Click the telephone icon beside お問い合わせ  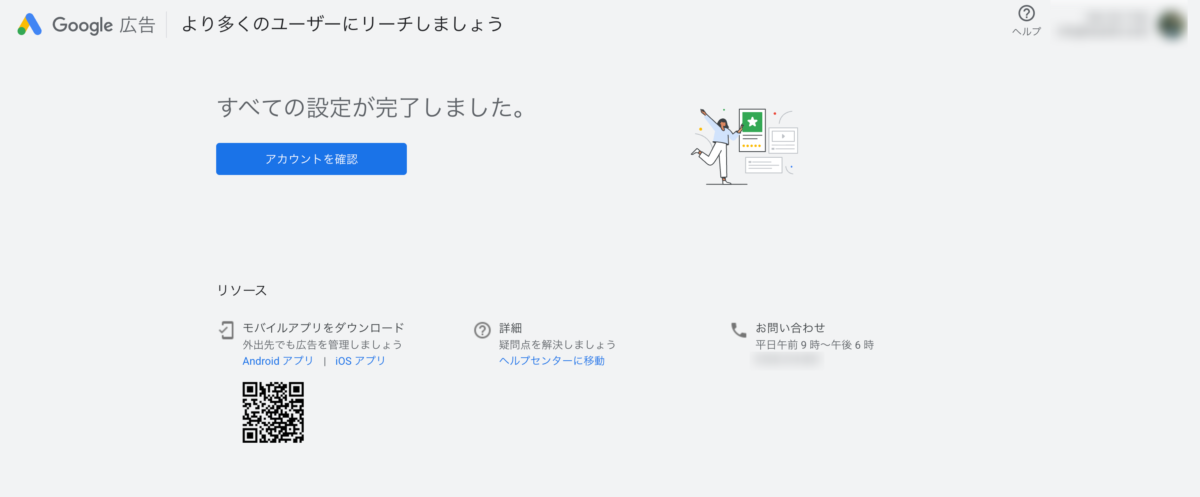point(739,329)
